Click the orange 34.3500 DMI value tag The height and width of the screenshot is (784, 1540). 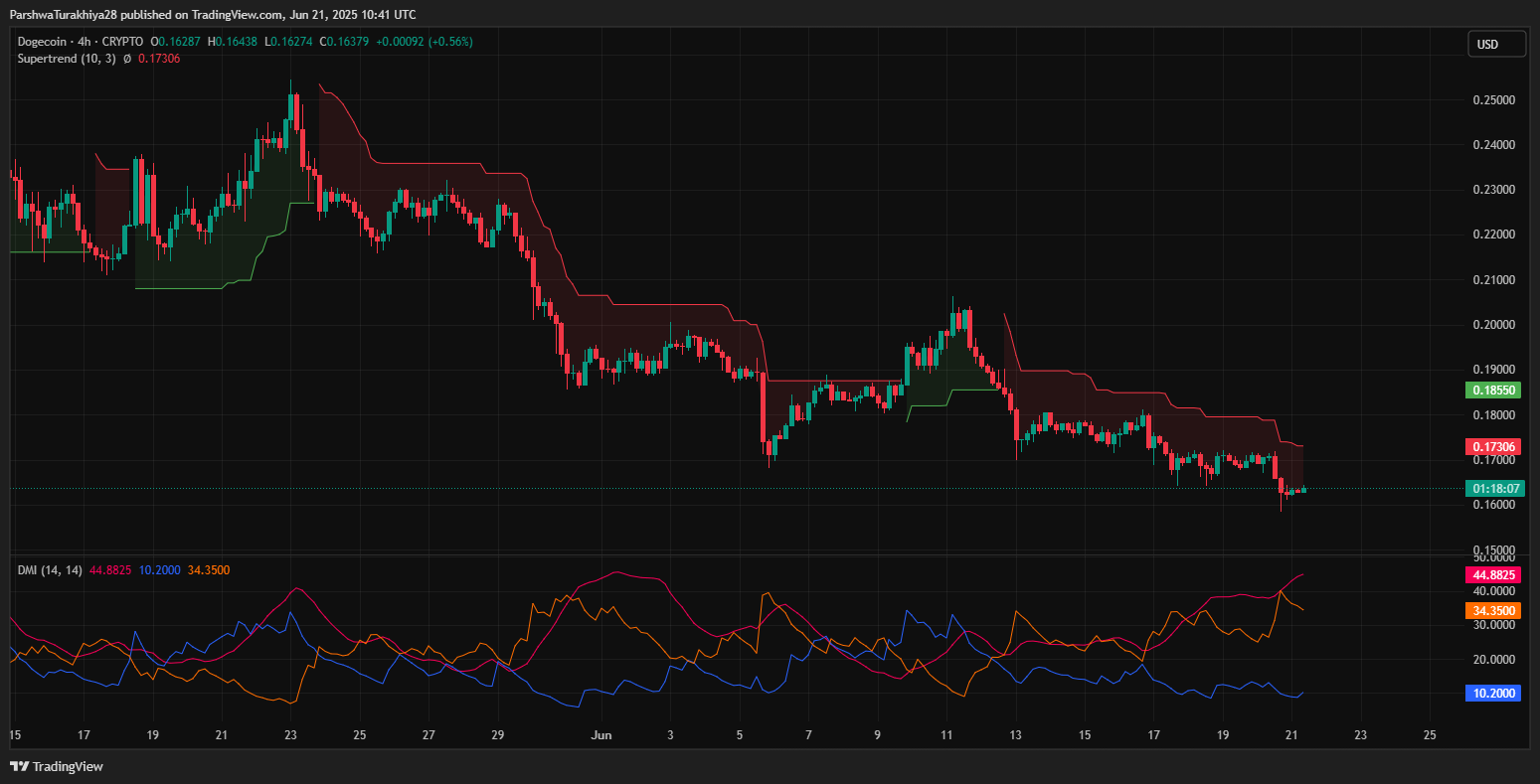click(1494, 610)
